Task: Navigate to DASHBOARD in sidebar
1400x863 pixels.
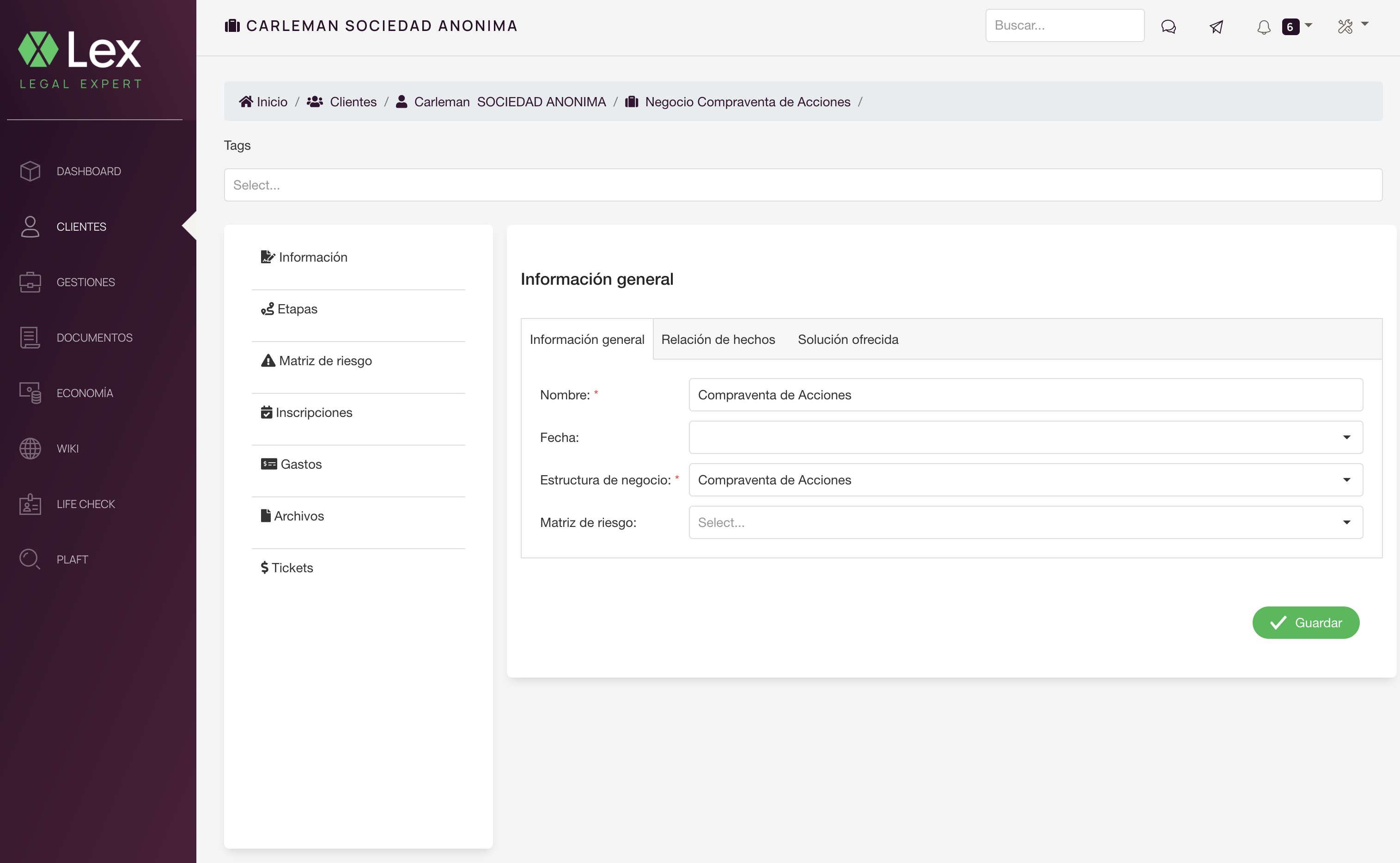Action: point(89,171)
